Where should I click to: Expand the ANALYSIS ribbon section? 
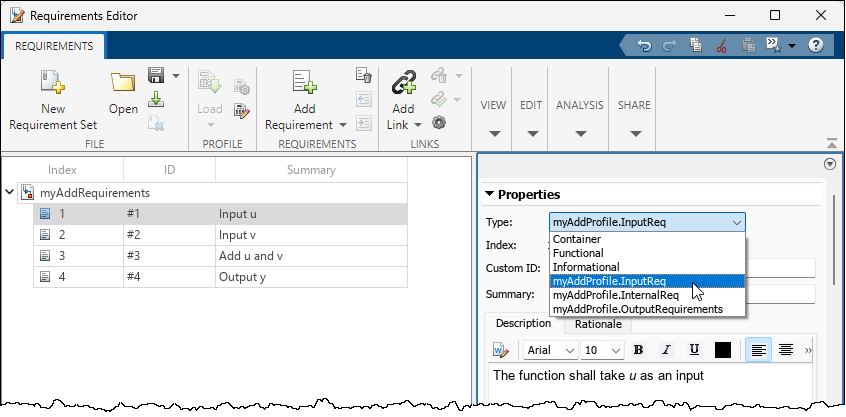click(579, 134)
